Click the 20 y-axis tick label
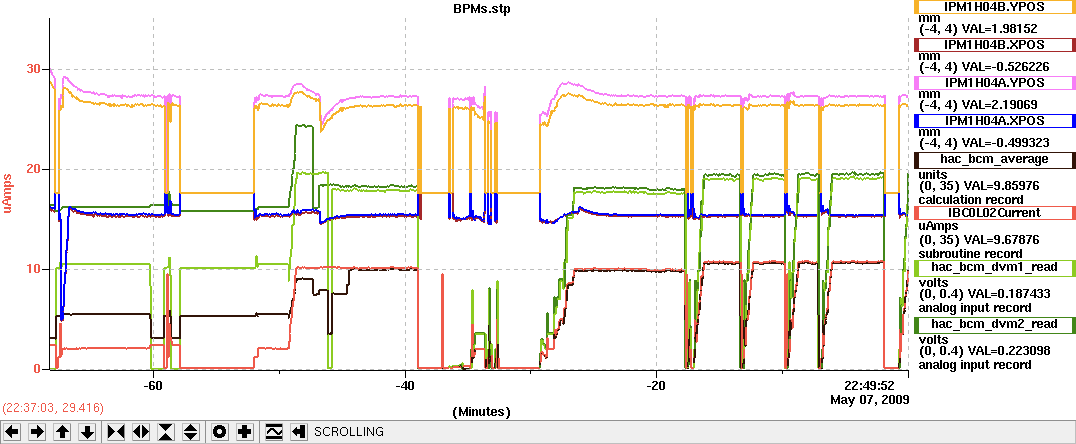The width and height of the screenshot is (1076, 444). [x=34, y=170]
